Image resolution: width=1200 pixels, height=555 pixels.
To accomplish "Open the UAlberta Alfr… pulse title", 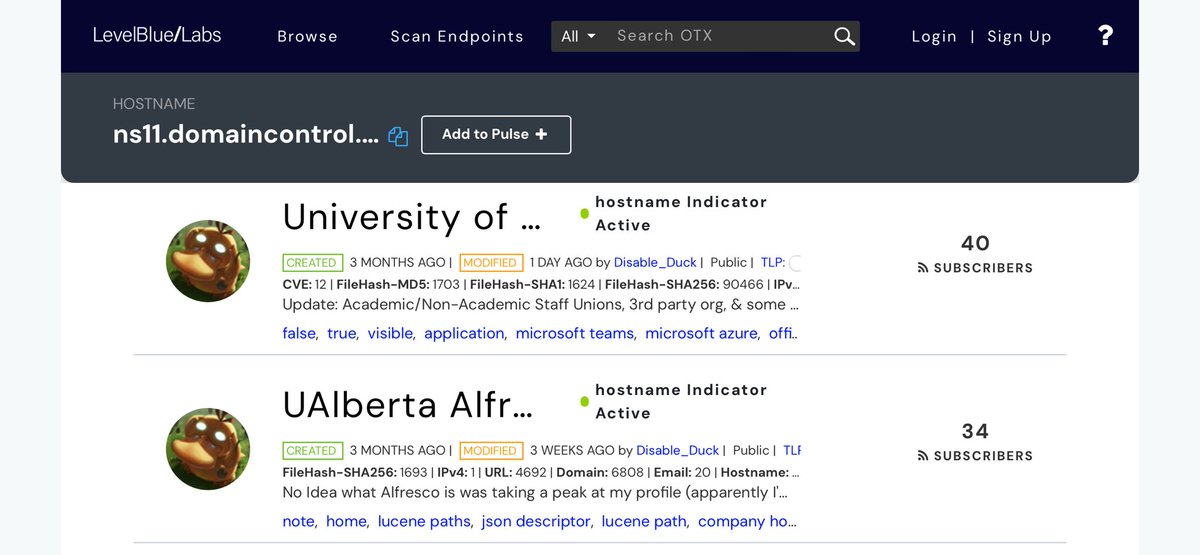I will 407,405.
